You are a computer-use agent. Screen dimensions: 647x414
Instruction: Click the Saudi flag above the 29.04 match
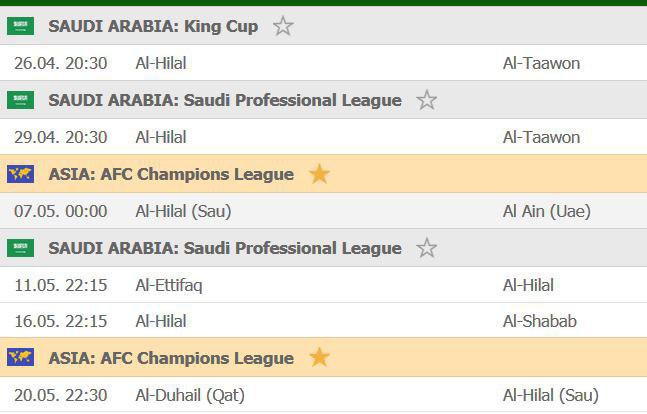[20, 100]
